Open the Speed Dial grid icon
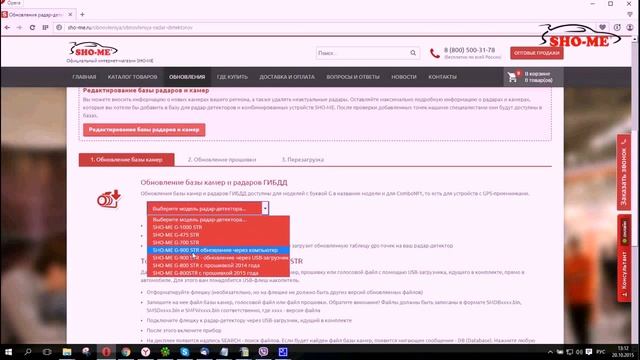Screen dimensions: 640x360 click(45, 27)
